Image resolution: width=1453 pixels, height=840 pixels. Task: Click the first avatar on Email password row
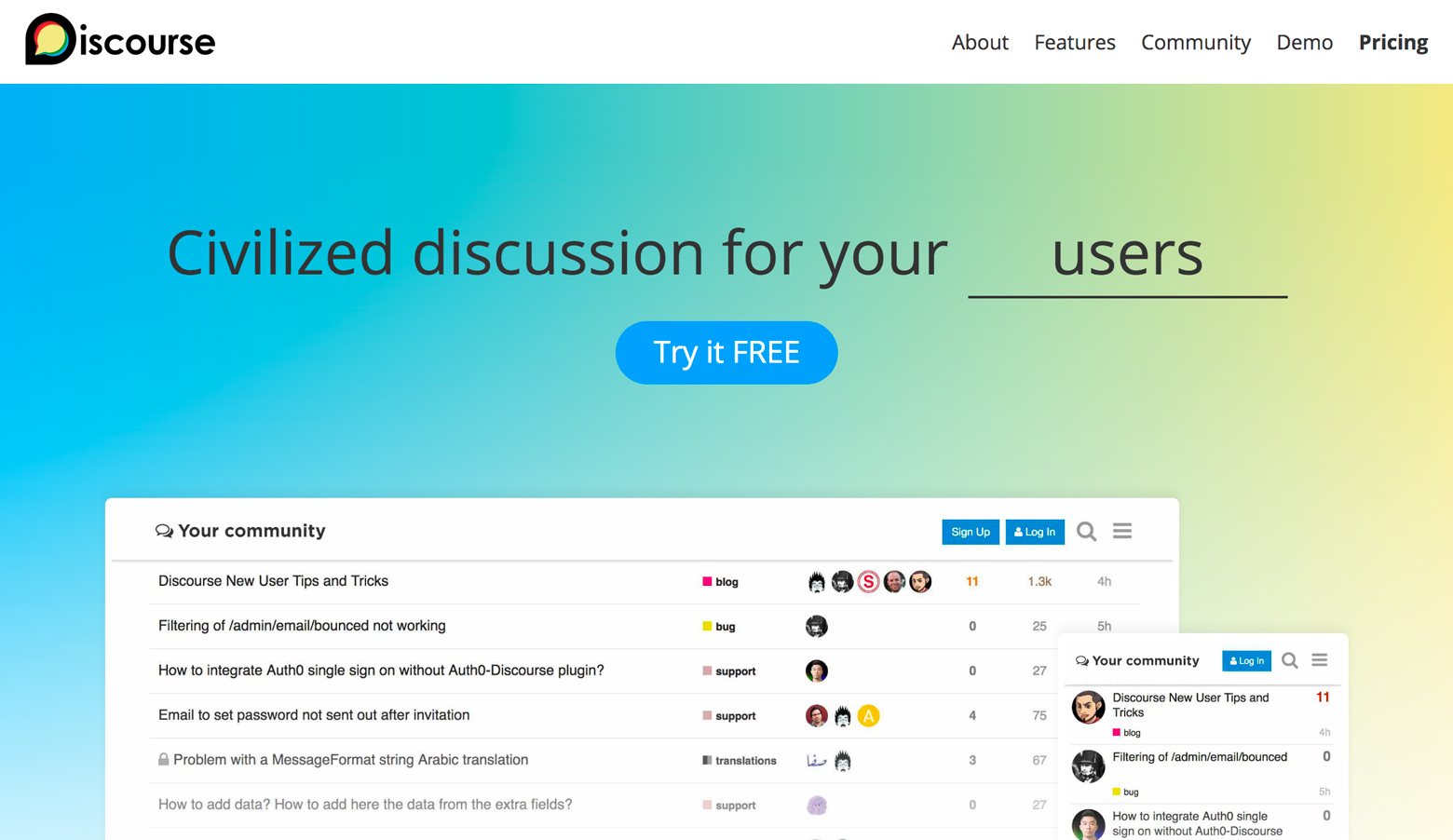[x=816, y=716]
